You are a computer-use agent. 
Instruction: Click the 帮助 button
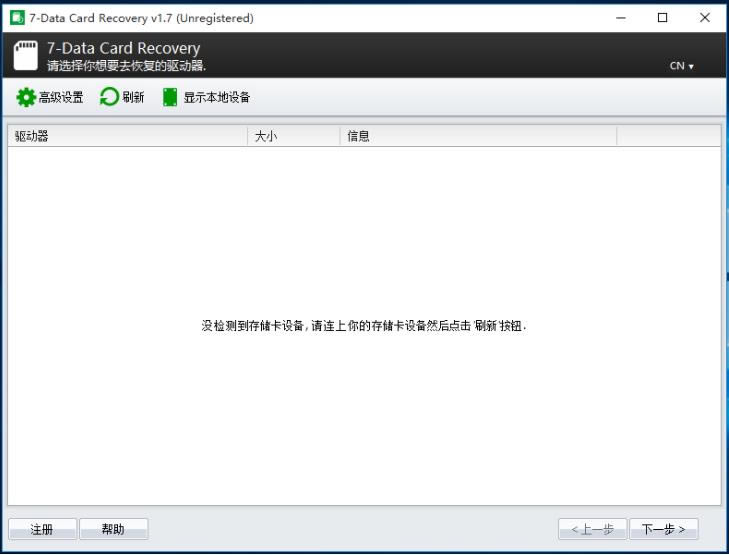click(113, 529)
